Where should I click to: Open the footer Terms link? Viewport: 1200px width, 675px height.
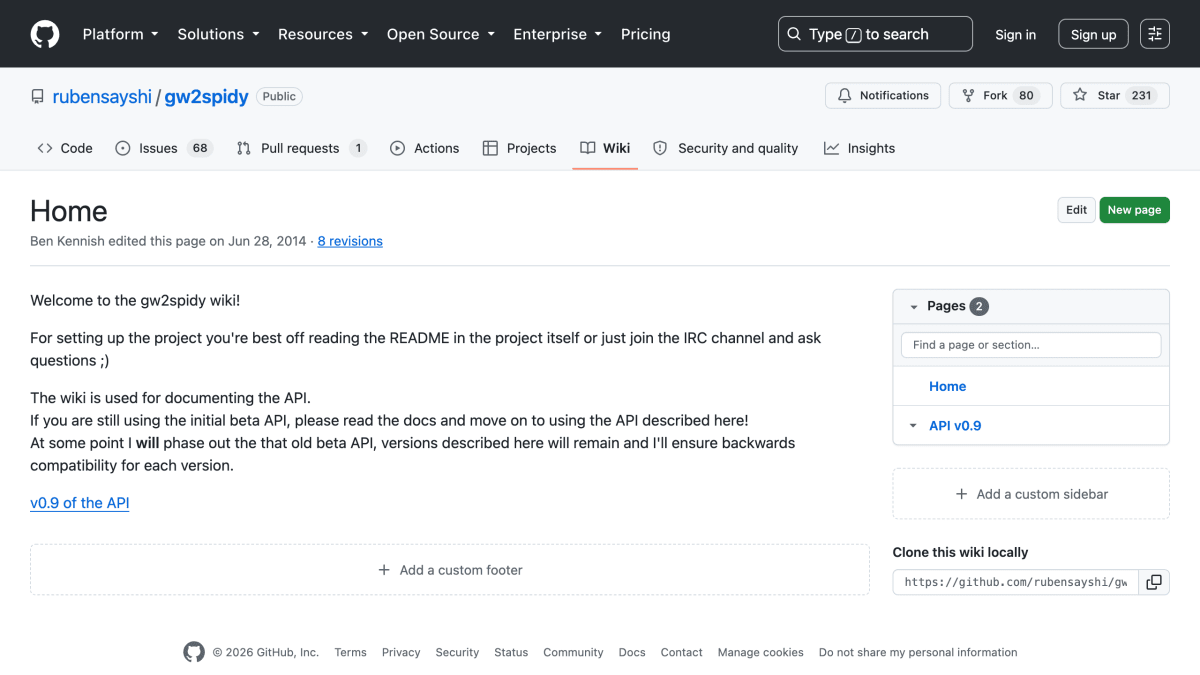click(x=350, y=652)
